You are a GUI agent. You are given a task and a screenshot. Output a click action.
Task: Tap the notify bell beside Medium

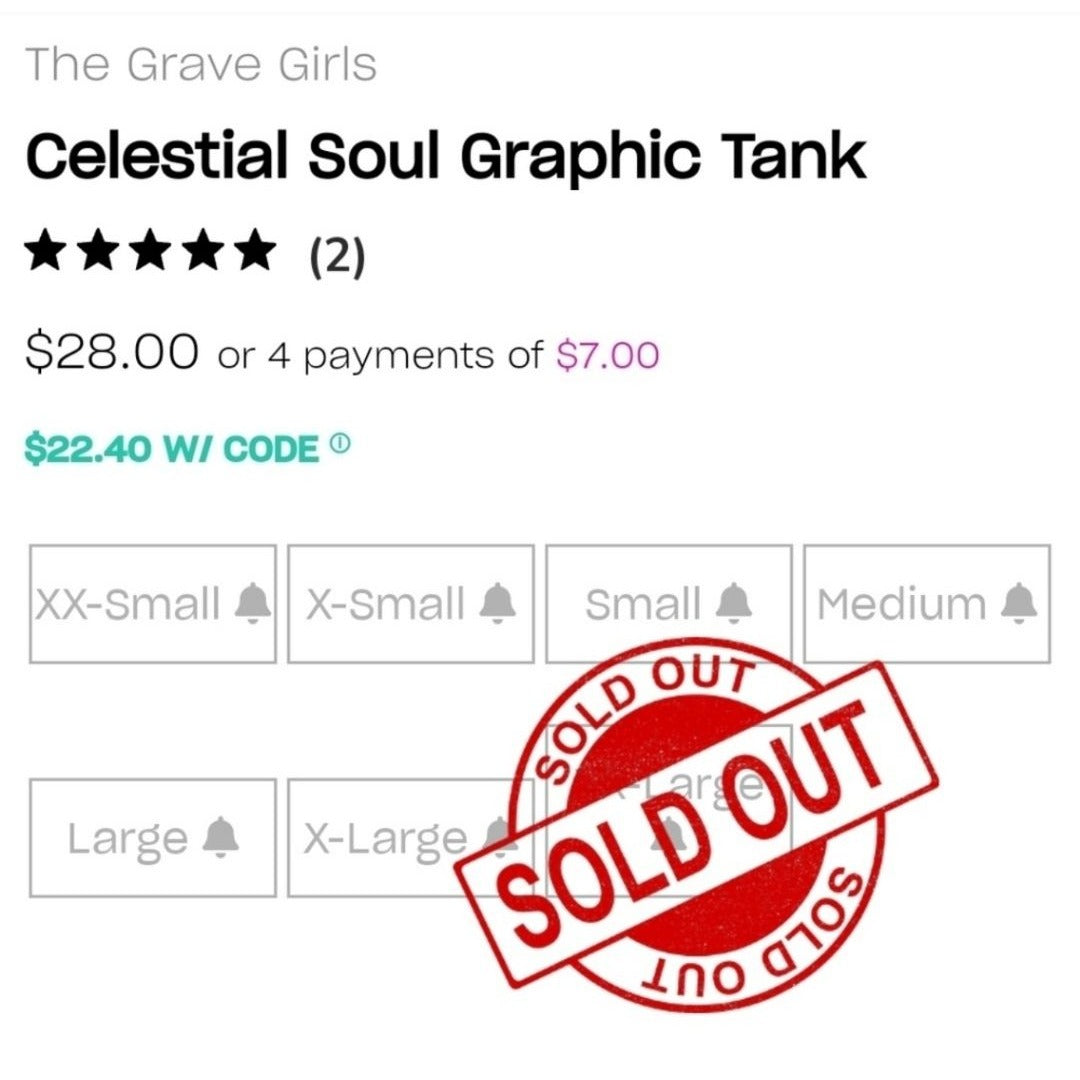point(1019,603)
